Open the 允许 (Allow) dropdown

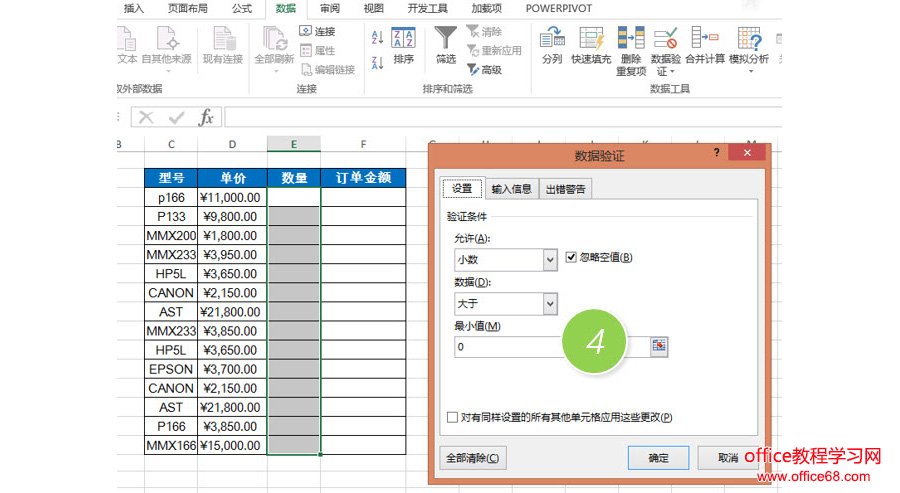pyautogui.click(x=549, y=259)
